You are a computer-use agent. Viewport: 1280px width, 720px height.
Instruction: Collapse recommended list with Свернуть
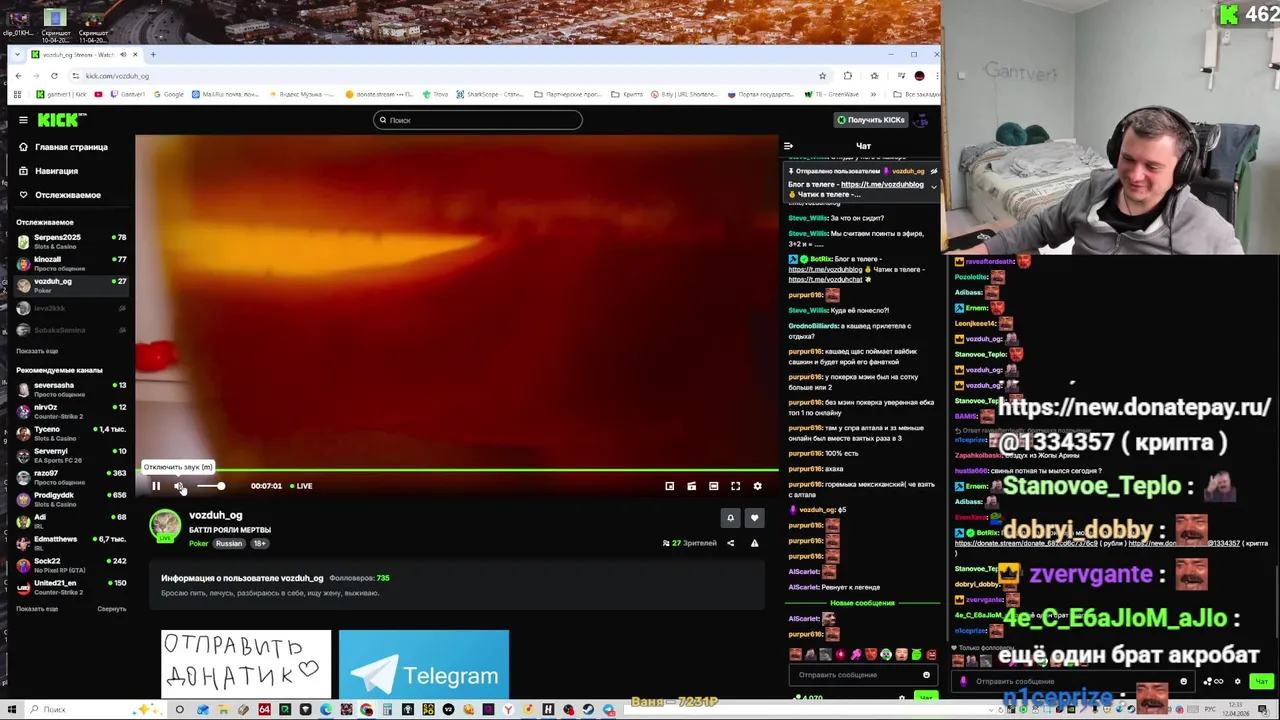pyautogui.click(x=112, y=609)
